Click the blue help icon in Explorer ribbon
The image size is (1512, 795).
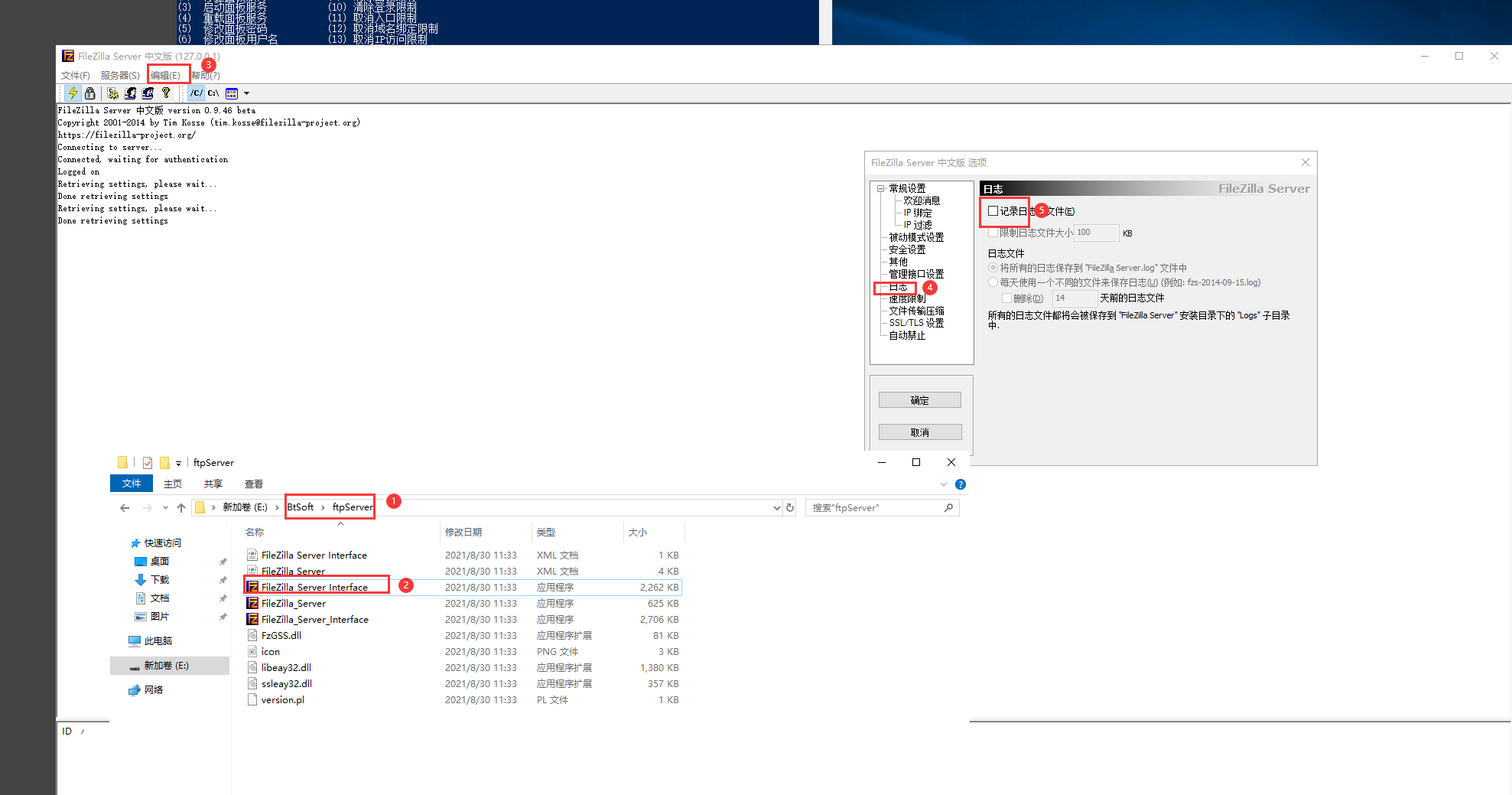click(961, 484)
